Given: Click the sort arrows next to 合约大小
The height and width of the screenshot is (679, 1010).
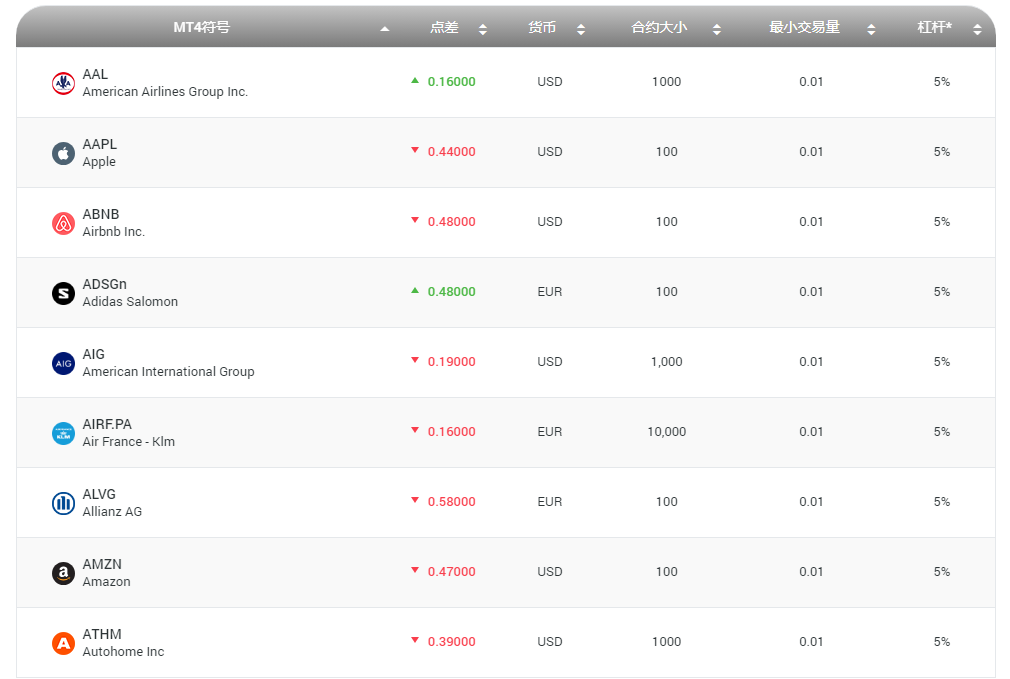Looking at the screenshot, I should (716, 29).
